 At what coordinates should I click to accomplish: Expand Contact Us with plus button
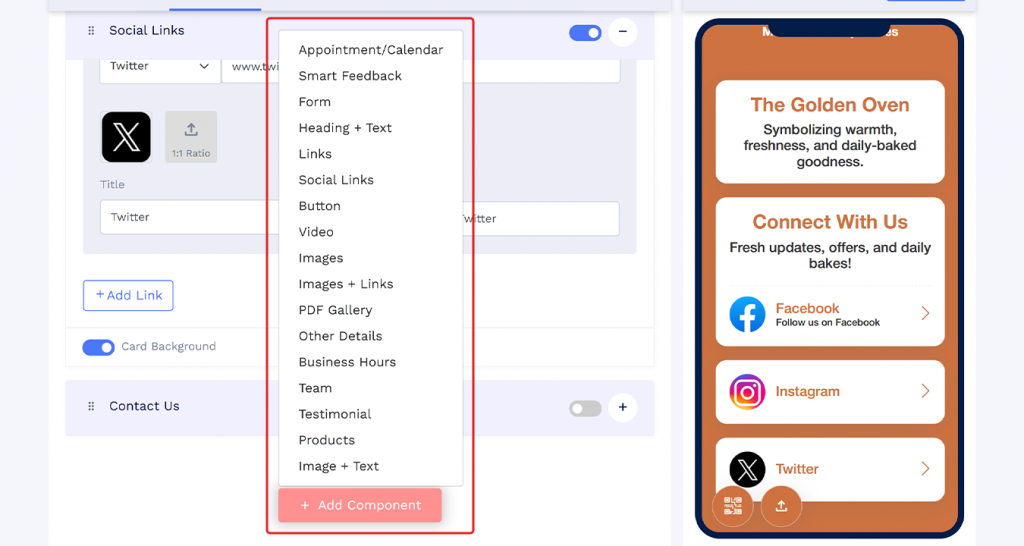623,407
